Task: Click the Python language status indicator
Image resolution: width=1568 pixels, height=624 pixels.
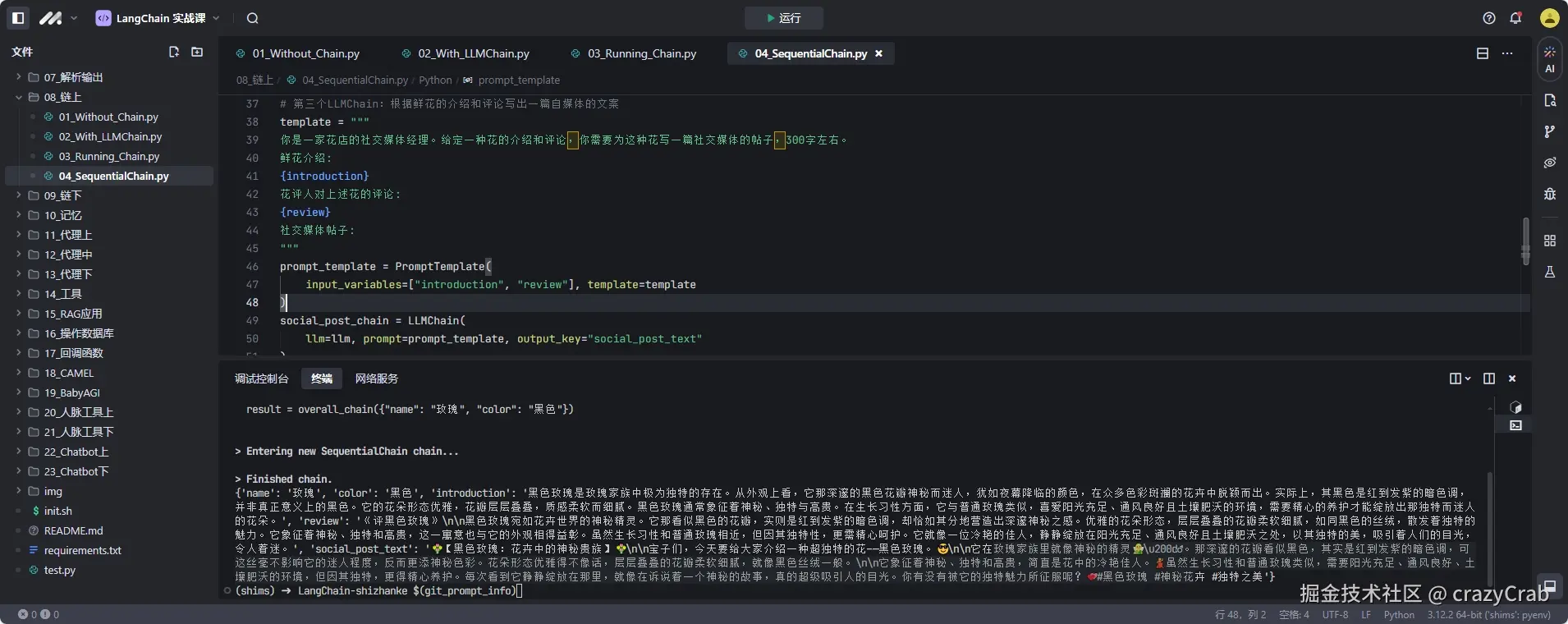Action: (1398, 614)
